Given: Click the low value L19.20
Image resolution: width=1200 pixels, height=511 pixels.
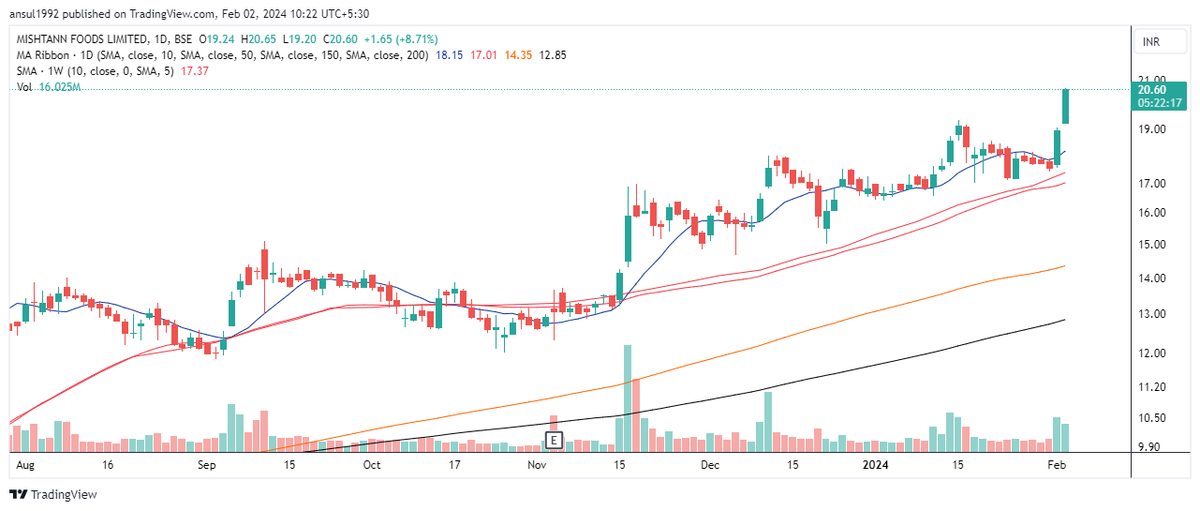Looking at the screenshot, I should point(298,41).
